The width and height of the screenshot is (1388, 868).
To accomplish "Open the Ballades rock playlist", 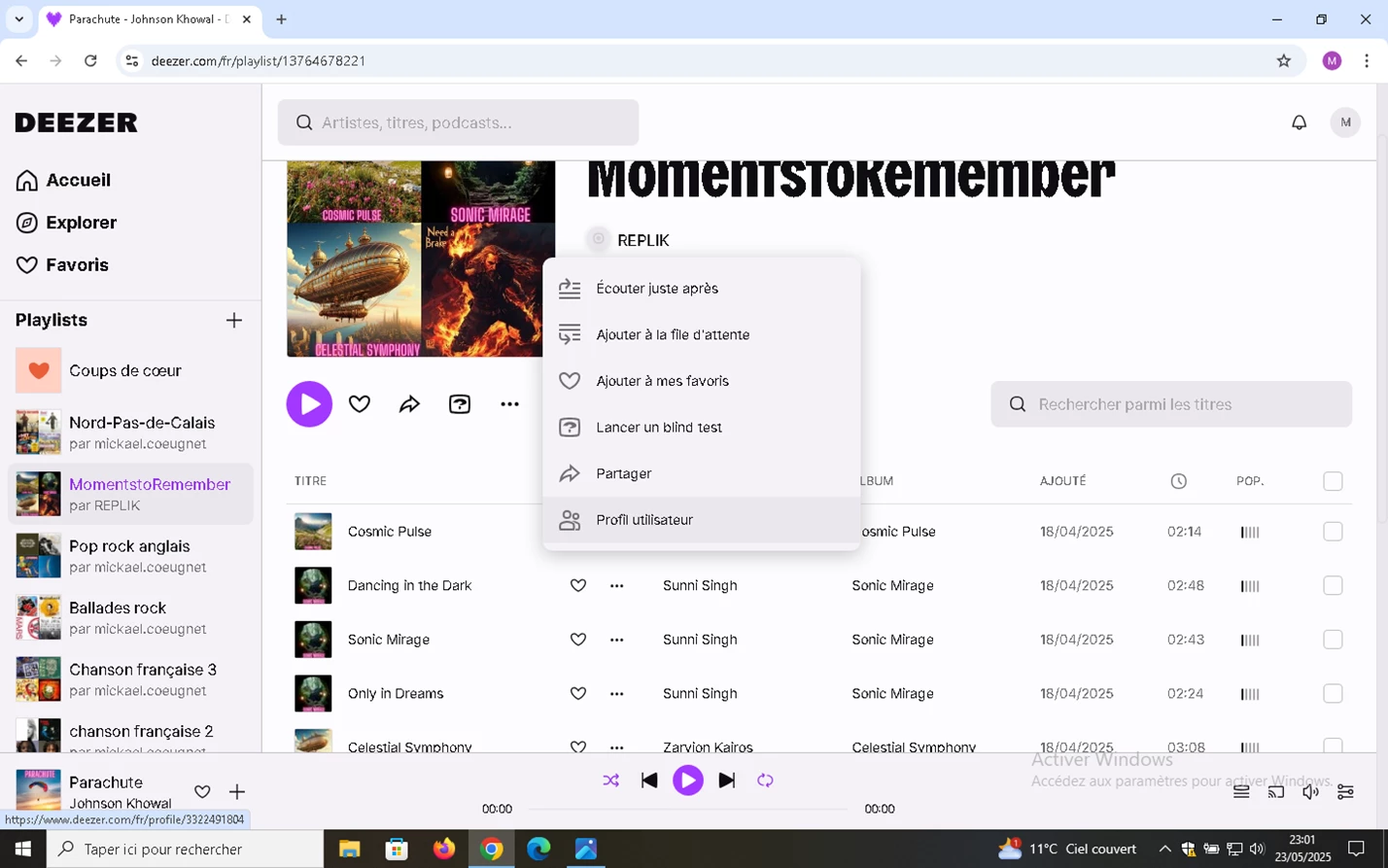I will click(x=130, y=617).
